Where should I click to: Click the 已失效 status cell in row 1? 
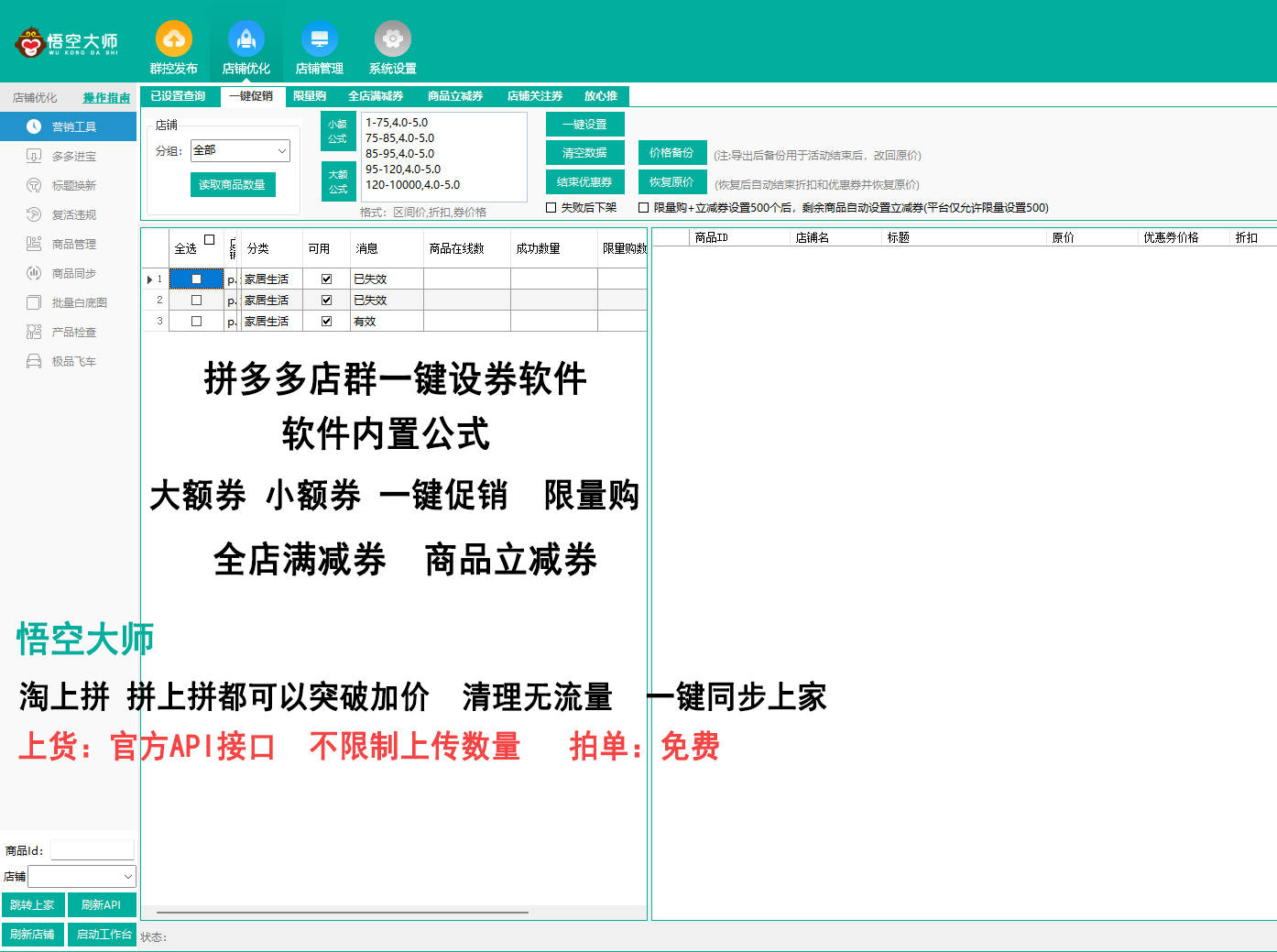tap(387, 279)
